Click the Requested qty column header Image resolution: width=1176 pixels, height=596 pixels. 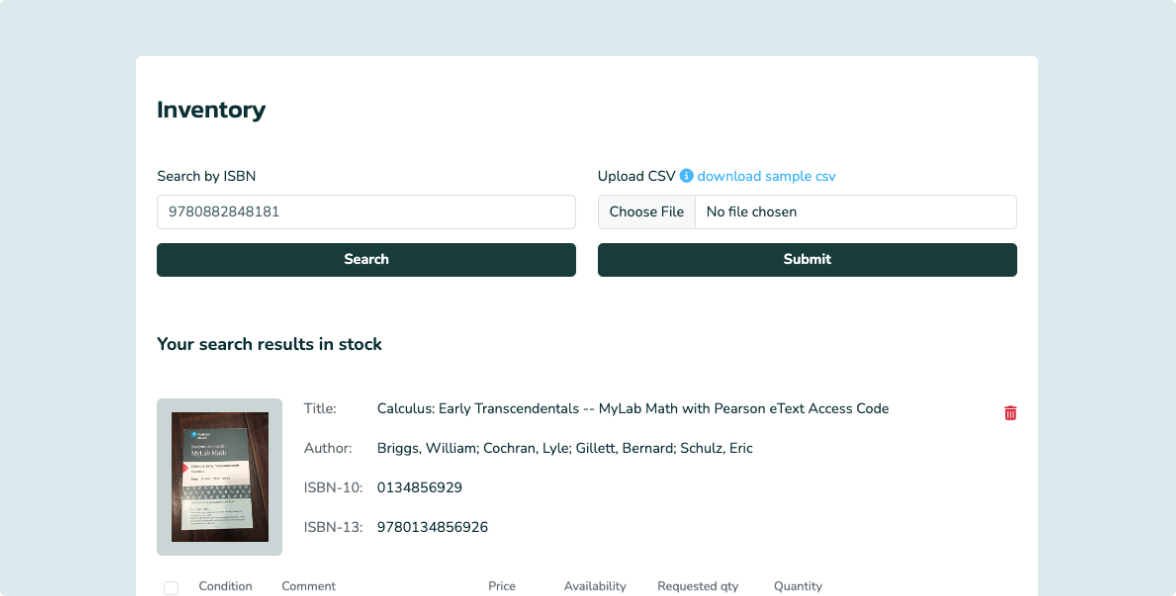[698, 586]
